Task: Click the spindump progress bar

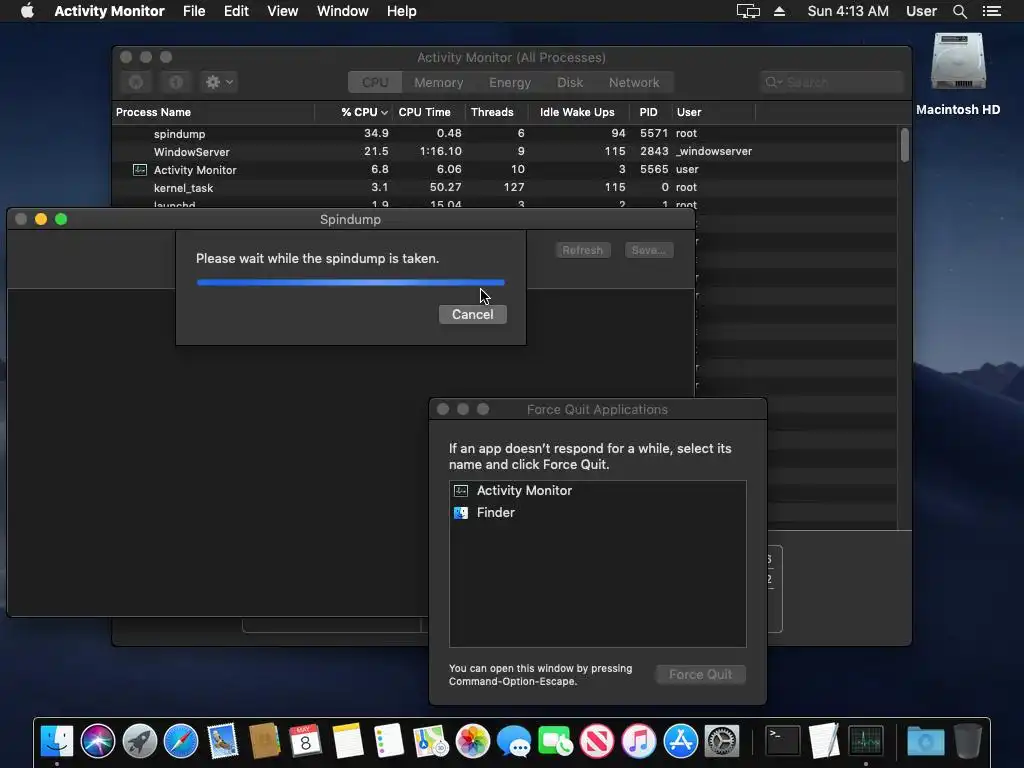Action: coord(351,282)
